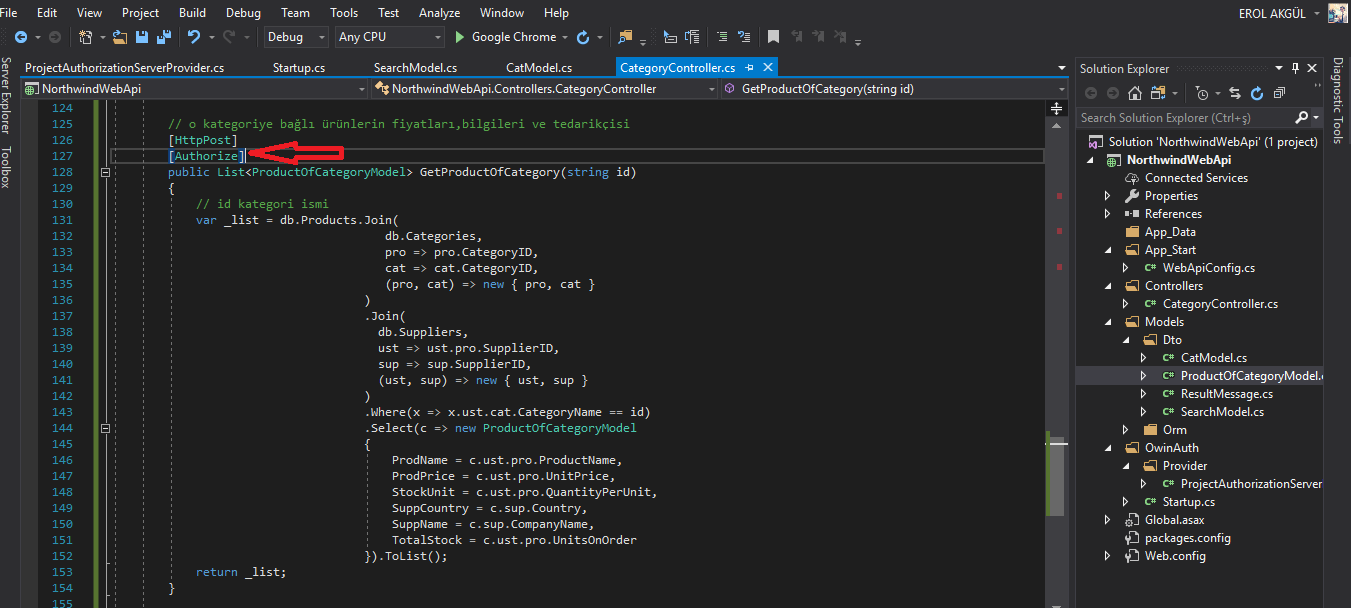
Task: Collapse the GetProductOfCategory method outline
Action: click(x=105, y=172)
